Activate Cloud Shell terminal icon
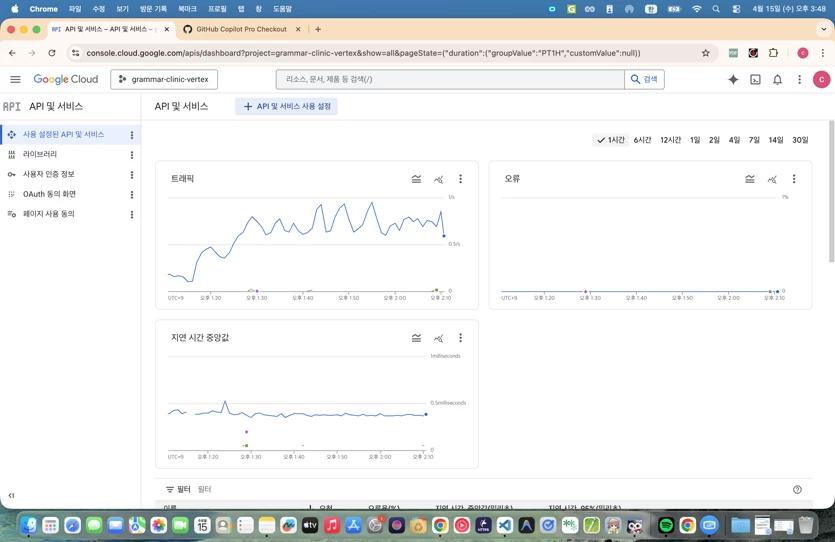This screenshot has width=835, height=542. (x=755, y=79)
